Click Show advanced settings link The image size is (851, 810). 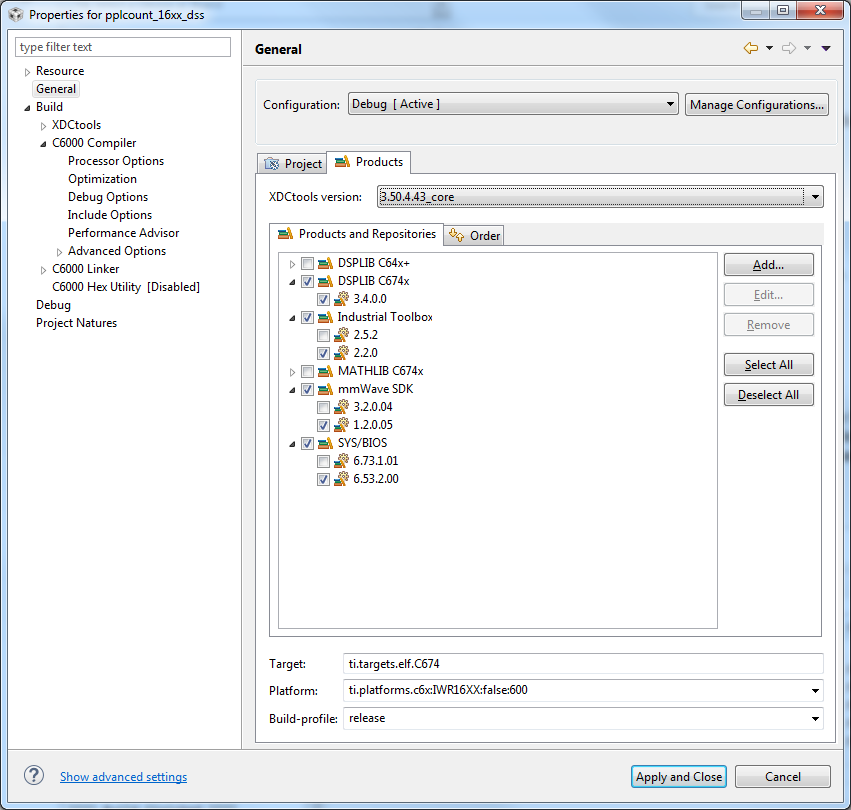click(x=123, y=776)
